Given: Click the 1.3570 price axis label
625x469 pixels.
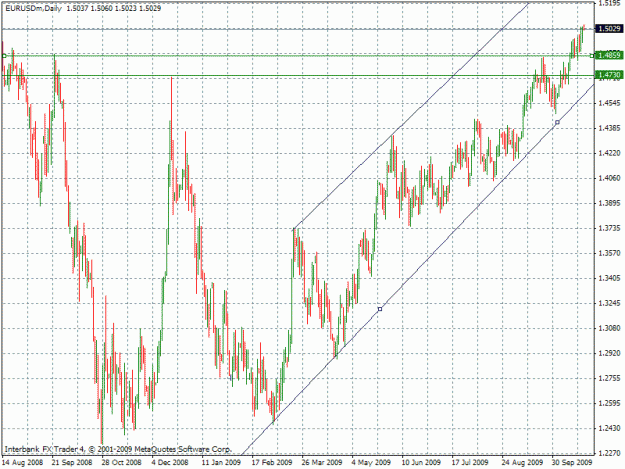Looking at the screenshot, I should click(609, 253).
